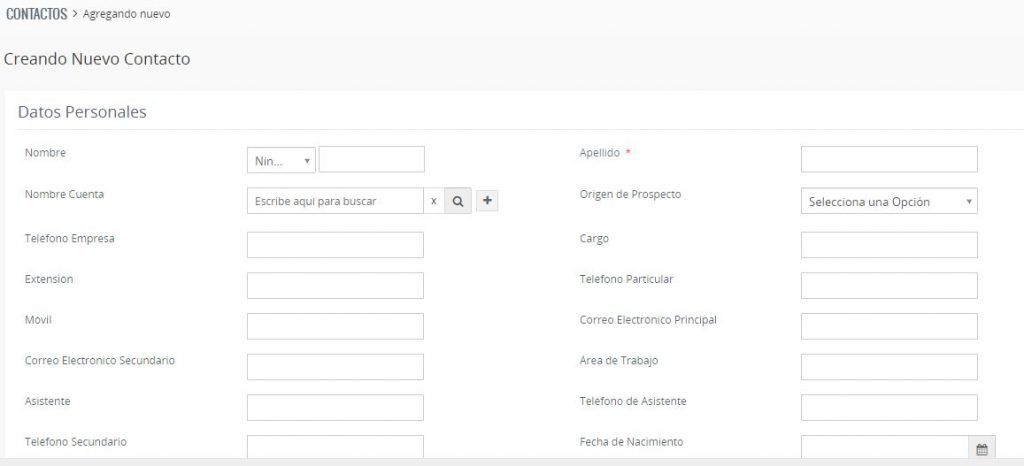1024x466 pixels.
Task: Clear the Nombre Cuenta search with the x
Action: [x=433, y=201]
